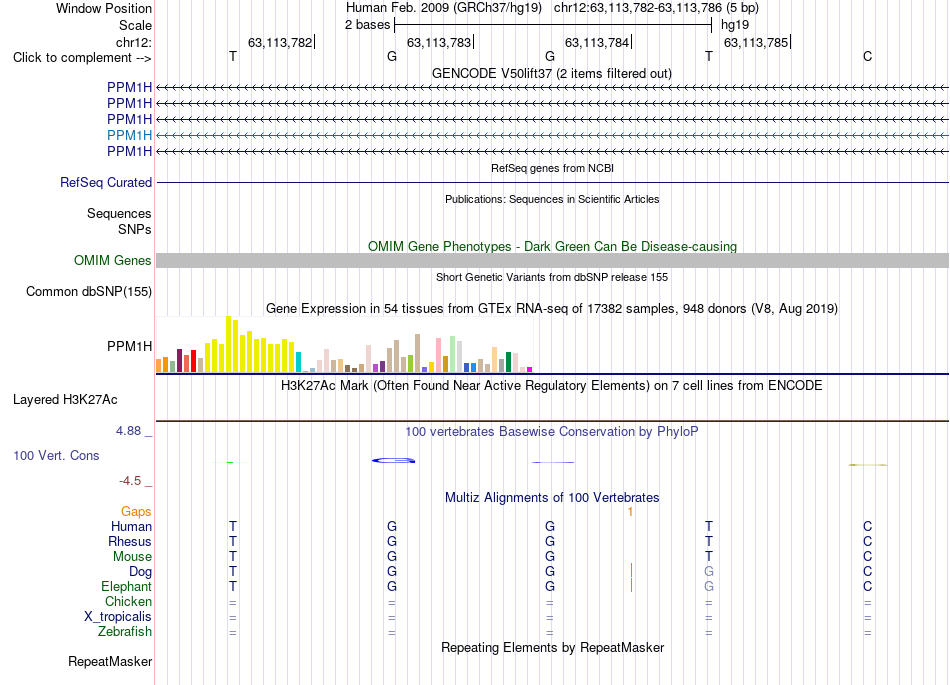The width and height of the screenshot is (950, 685).
Task: Select the Rhesus species row label
Action: pyautogui.click(x=130, y=541)
